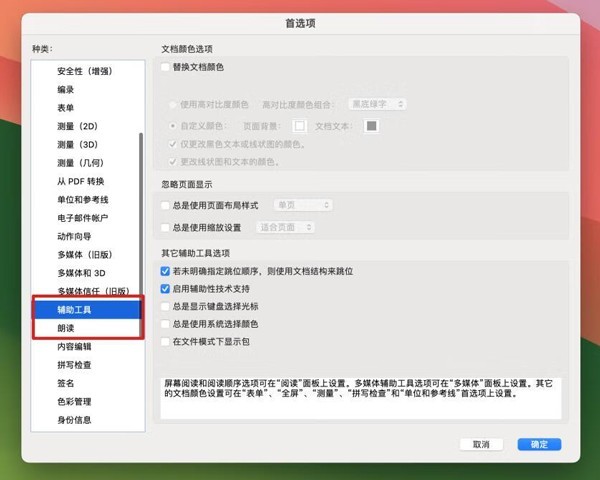
Task: Select 内容编辑 category
Action: (x=88, y=346)
